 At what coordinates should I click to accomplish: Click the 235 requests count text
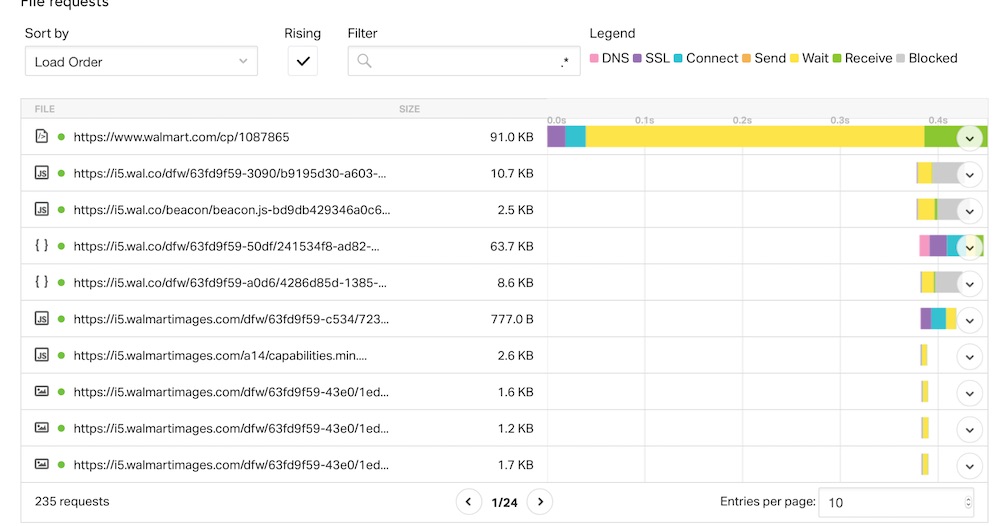coord(72,501)
